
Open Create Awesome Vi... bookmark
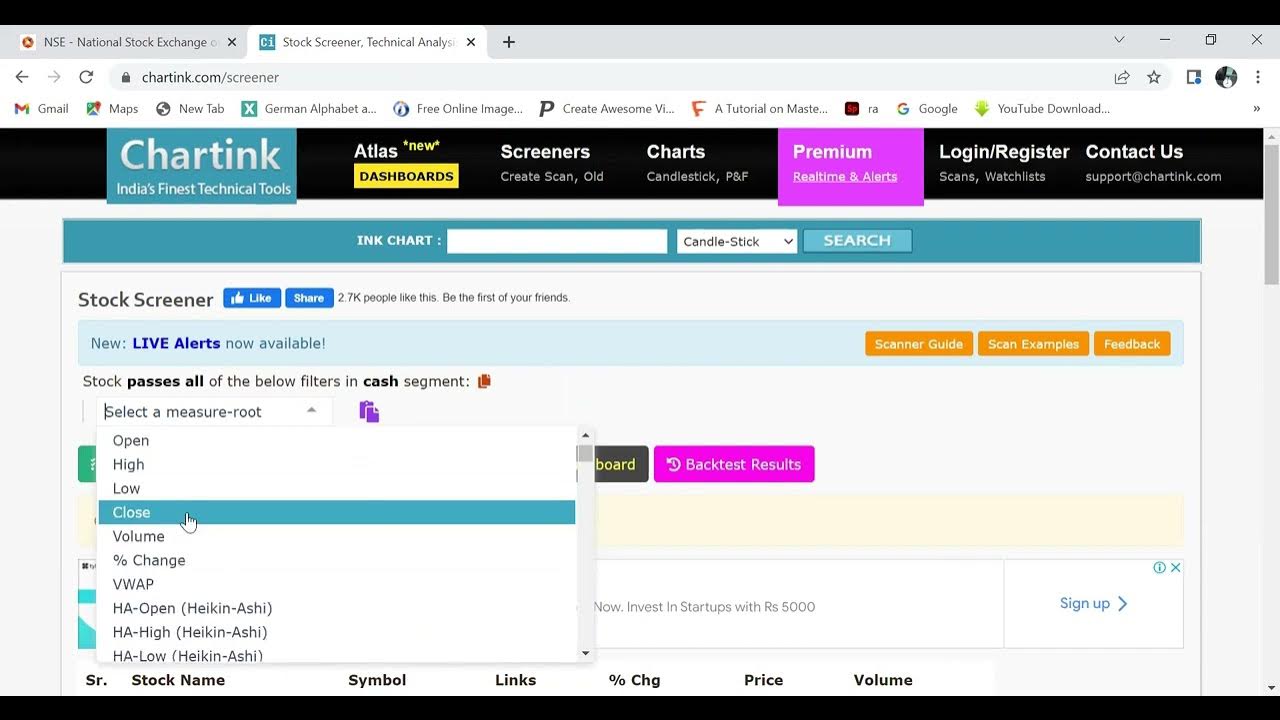pyautogui.click(x=607, y=109)
